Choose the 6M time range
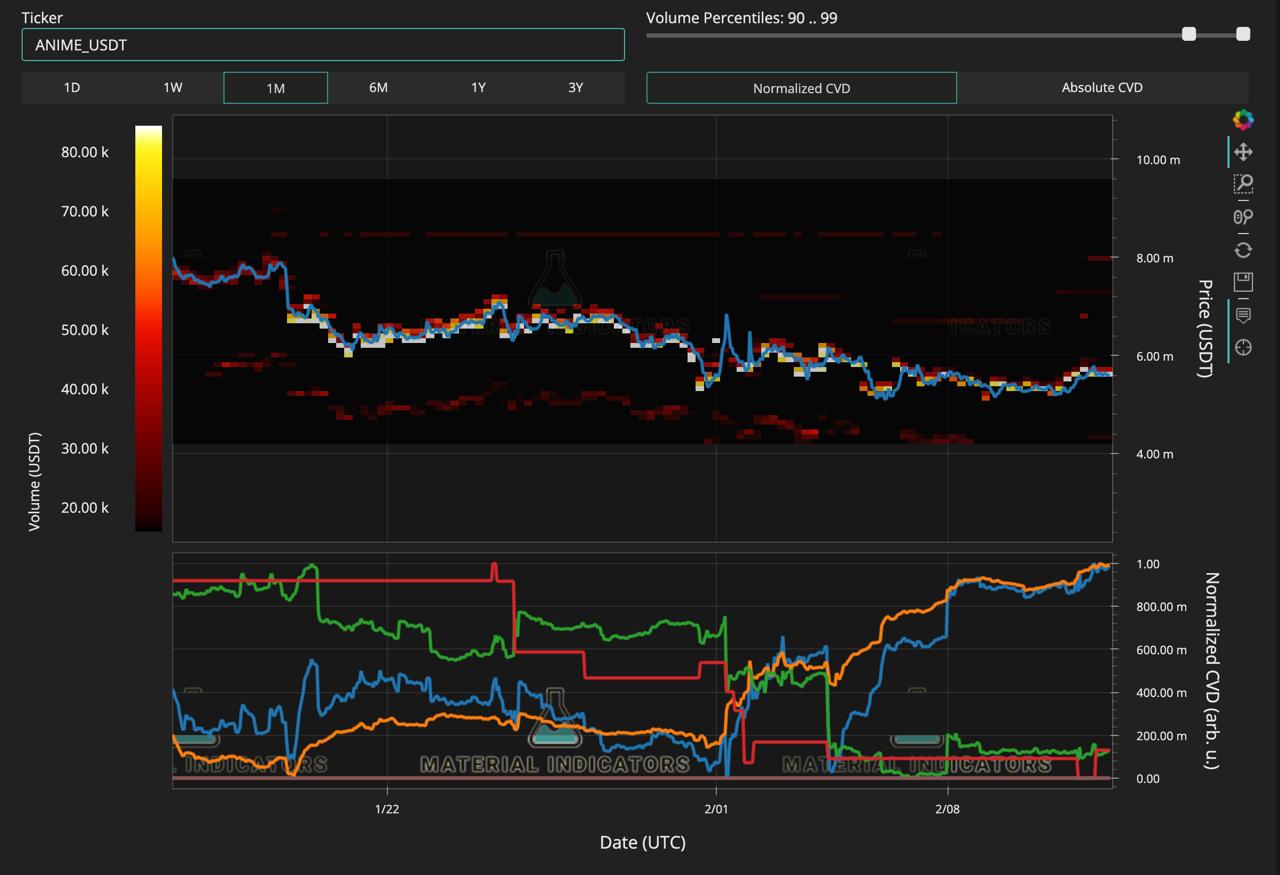This screenshot has width=1280, height=875. click(378, 88)
